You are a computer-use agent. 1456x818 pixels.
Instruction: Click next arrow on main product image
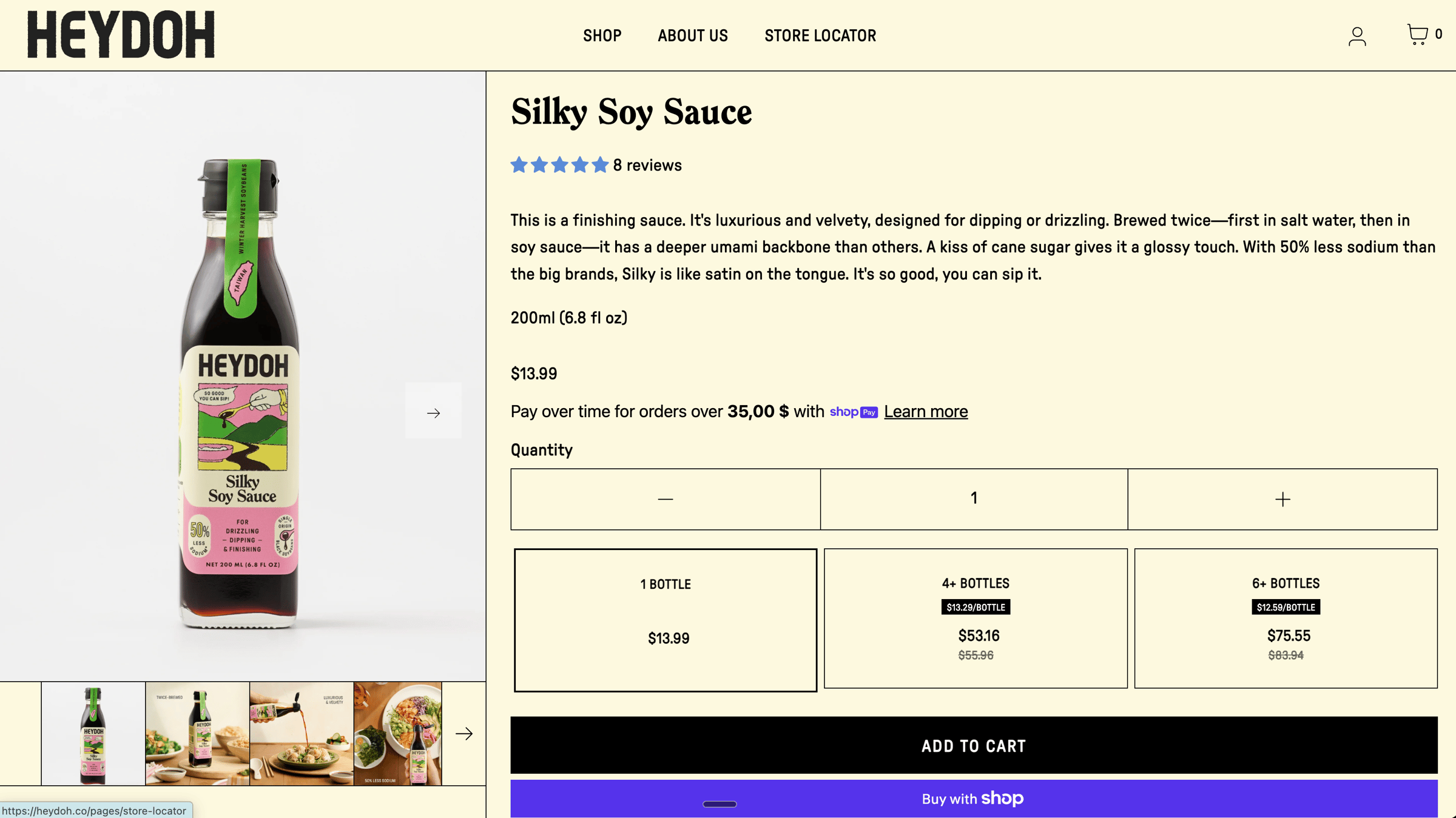click(433, 412)
